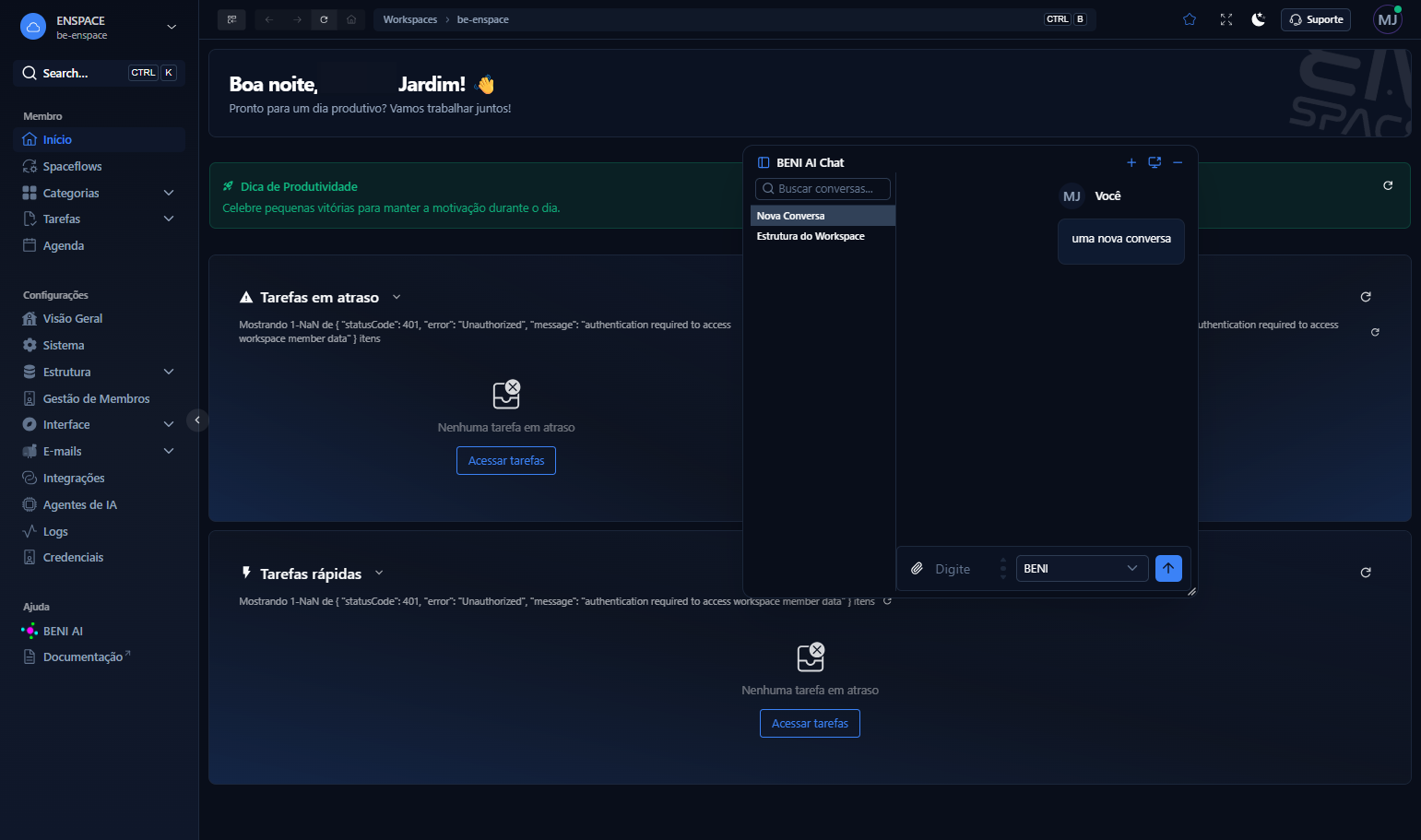
Task: Open Agentes de IA page
Action: [99, 504]
